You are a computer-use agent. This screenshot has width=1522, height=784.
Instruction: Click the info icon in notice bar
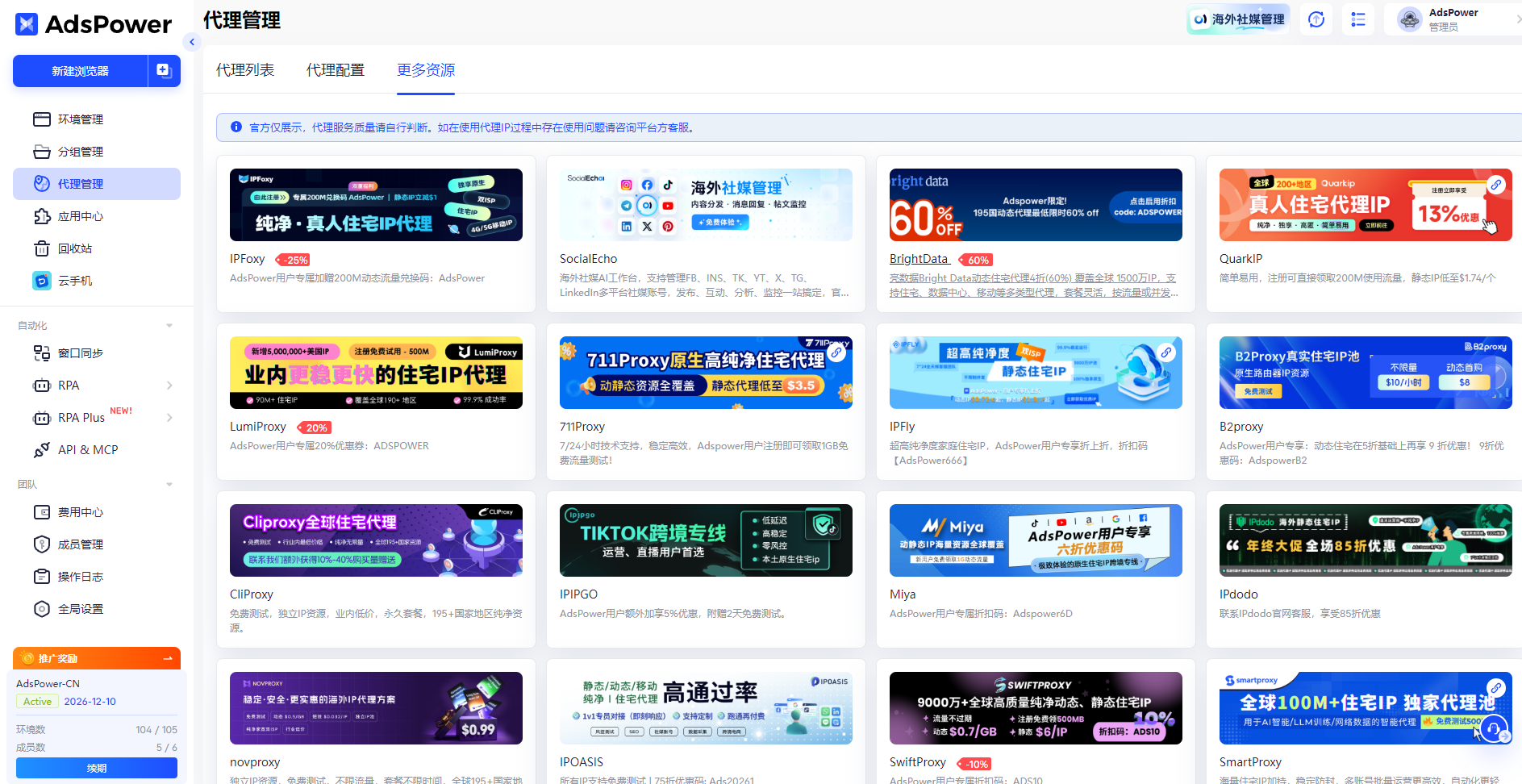[236, 127]
